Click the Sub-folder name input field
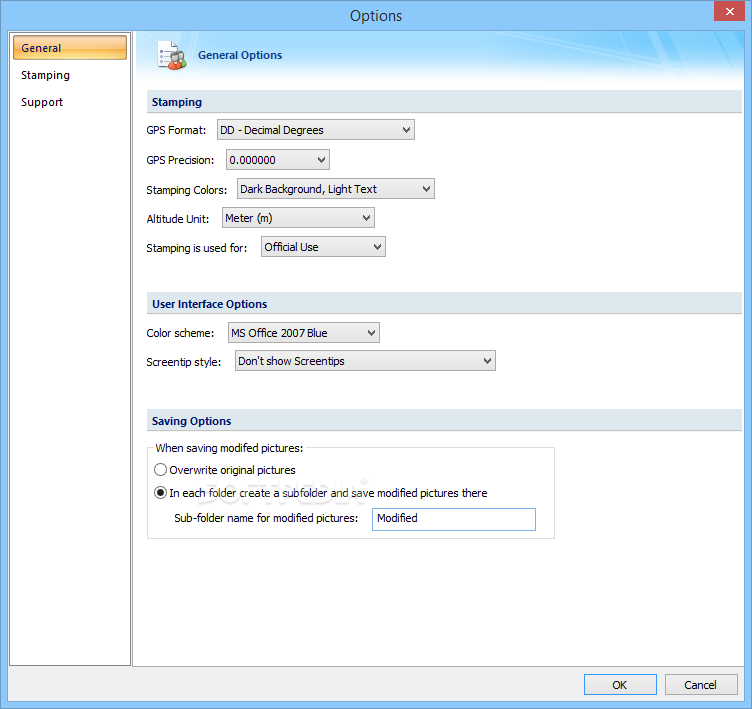This screenshot has width=752, height=709. (454, 519)
